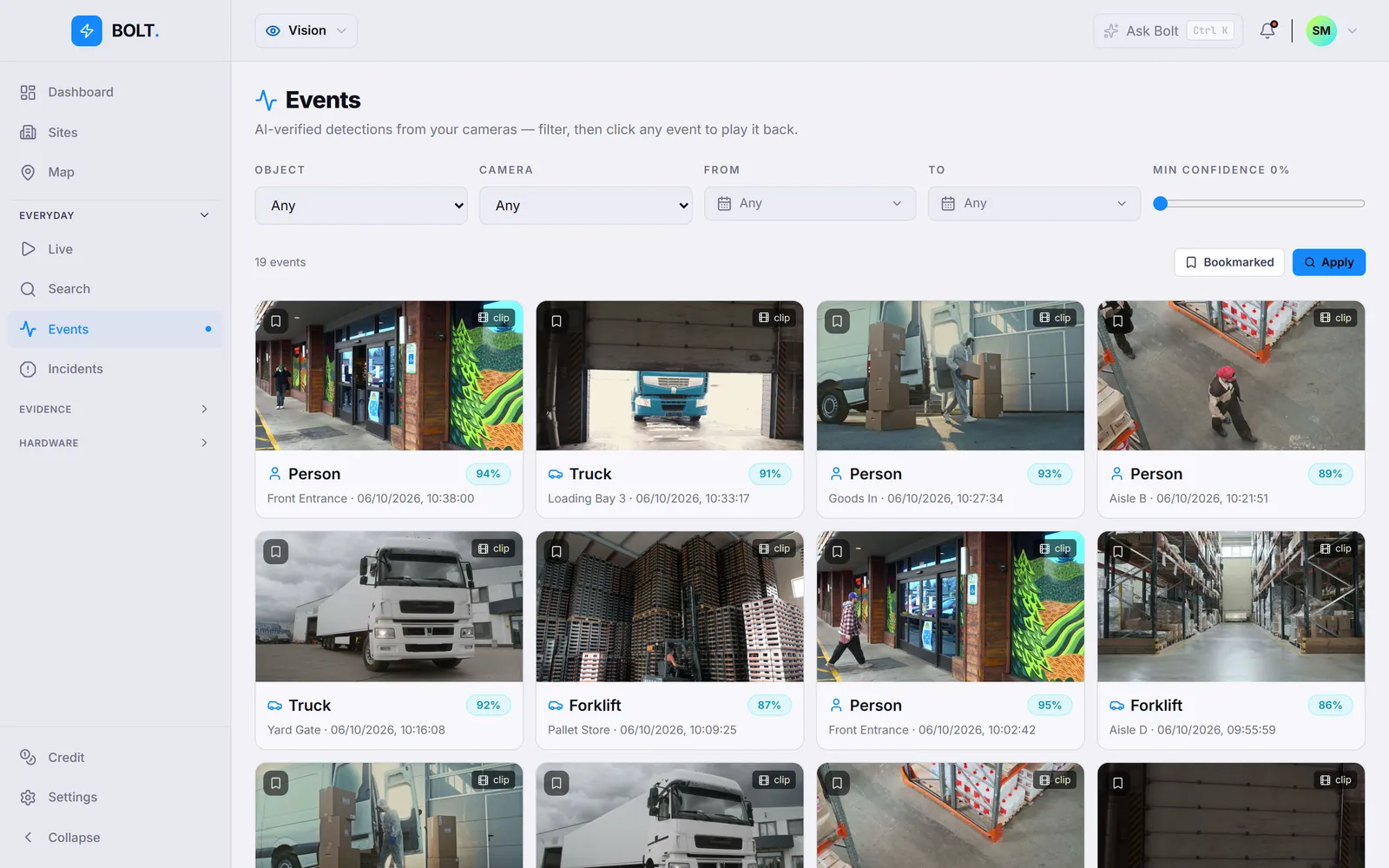Bookmark the Aisle B person event
Viewport: 1389px width, 868px height.
[x=1118, y=321]
